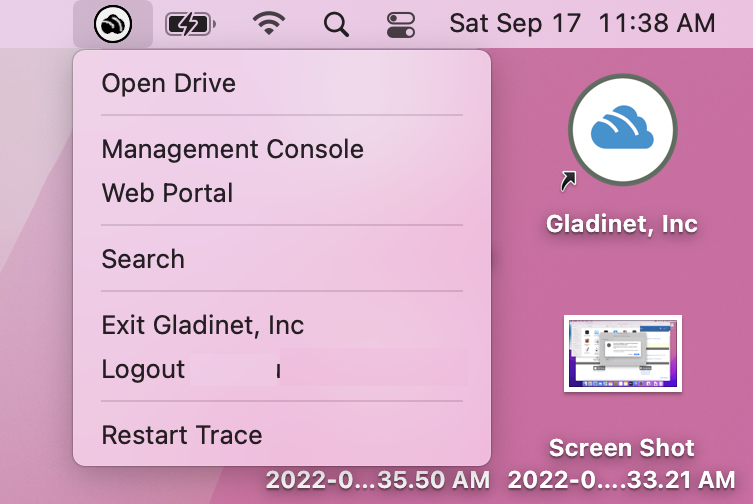Viewport: 753px width, 504px height.
Task: Select Search in the Gladinet menu
Action: 143,260
